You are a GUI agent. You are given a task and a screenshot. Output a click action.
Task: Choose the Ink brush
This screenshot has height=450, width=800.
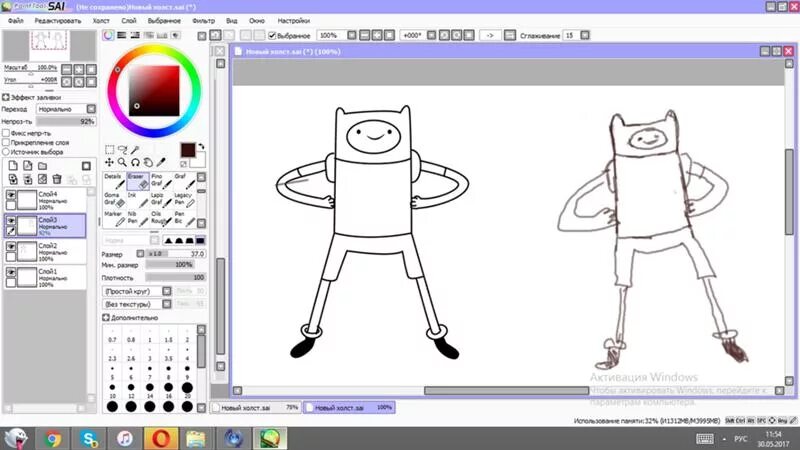tap(138, 199)
